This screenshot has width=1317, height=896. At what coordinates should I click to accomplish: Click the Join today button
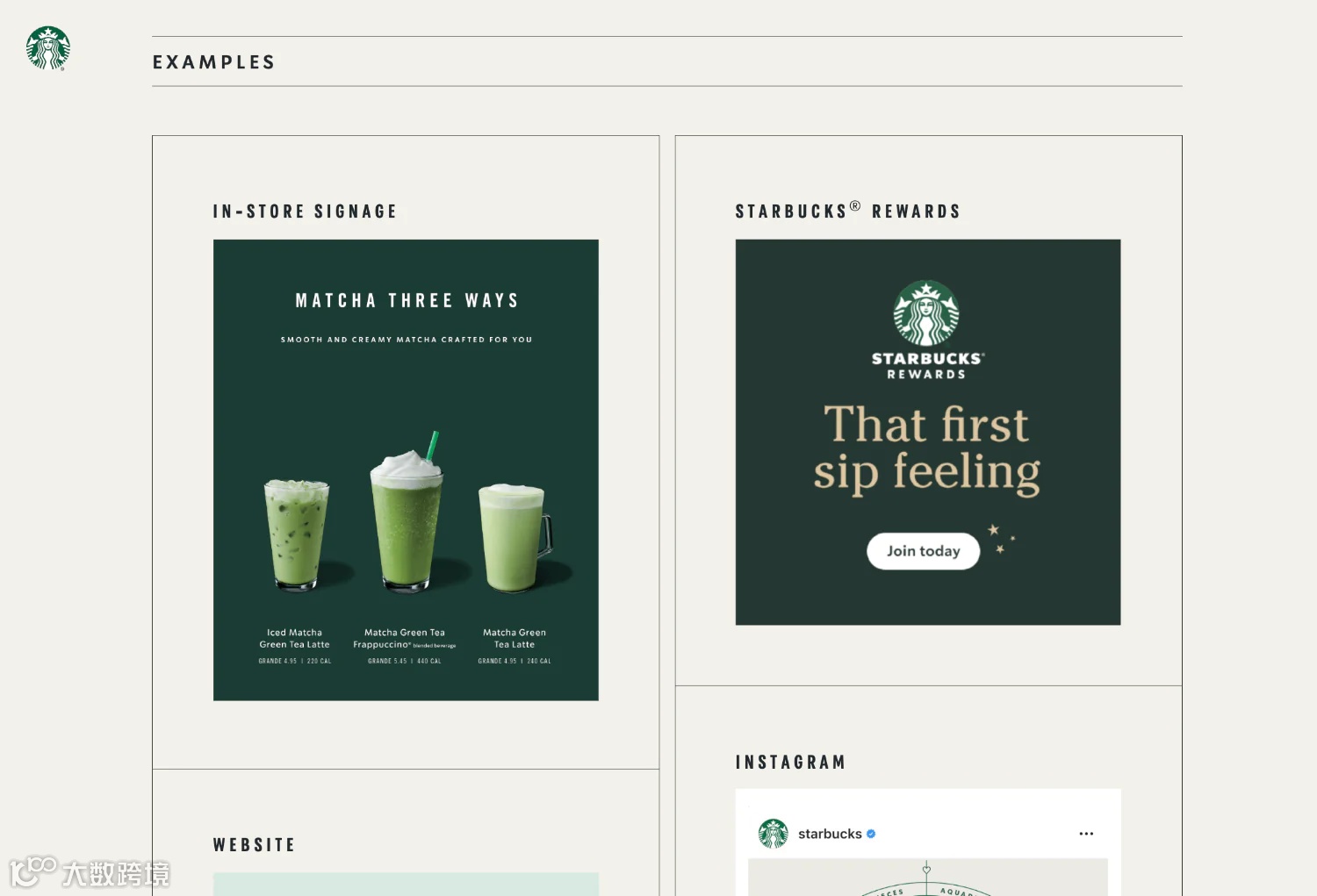tap(924, 551)
